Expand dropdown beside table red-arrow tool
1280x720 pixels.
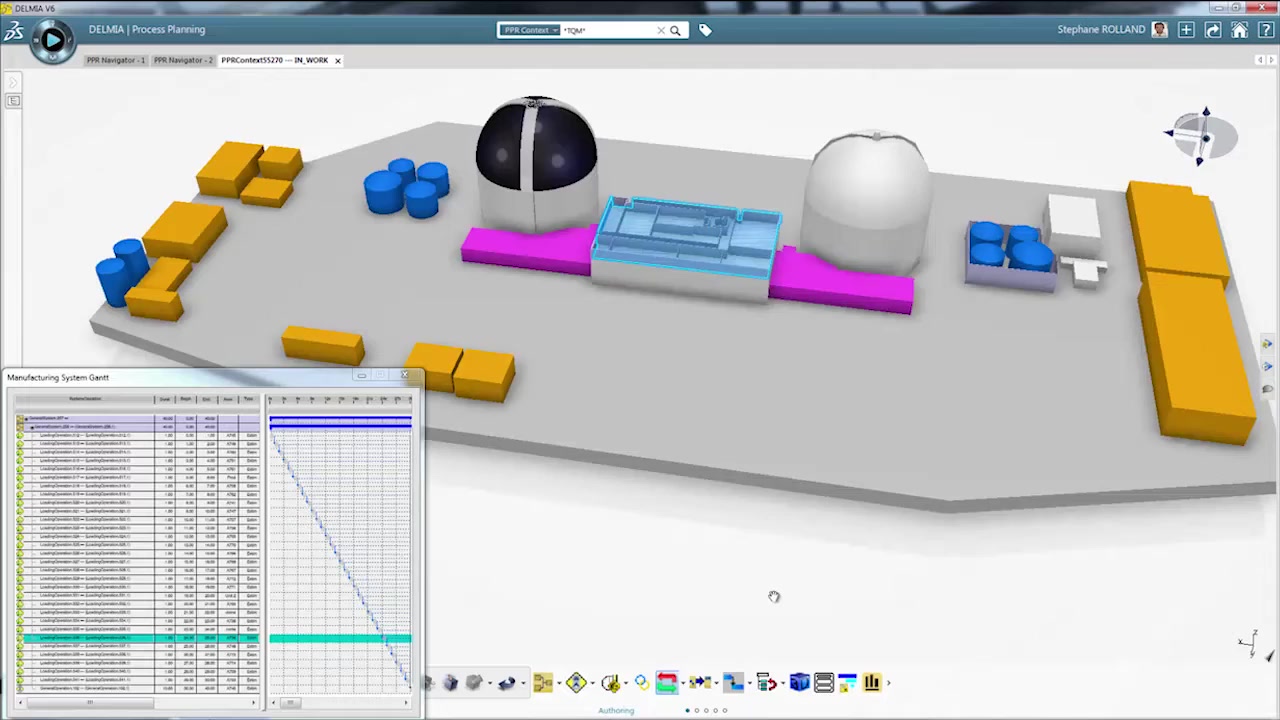783,684
